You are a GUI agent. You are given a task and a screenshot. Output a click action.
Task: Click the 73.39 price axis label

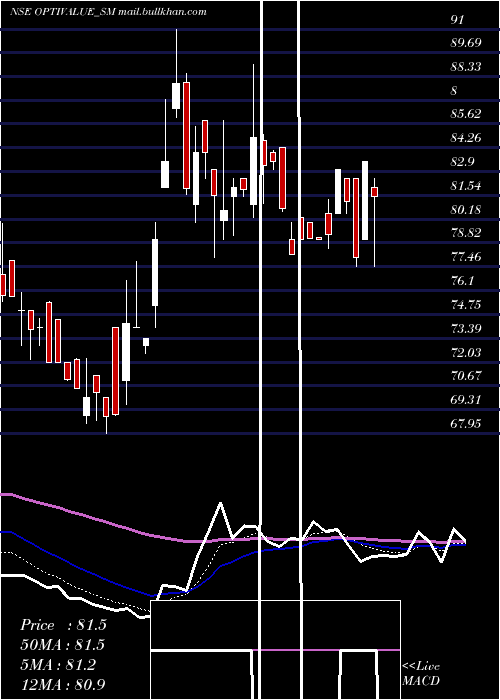[x=466, y=329]
